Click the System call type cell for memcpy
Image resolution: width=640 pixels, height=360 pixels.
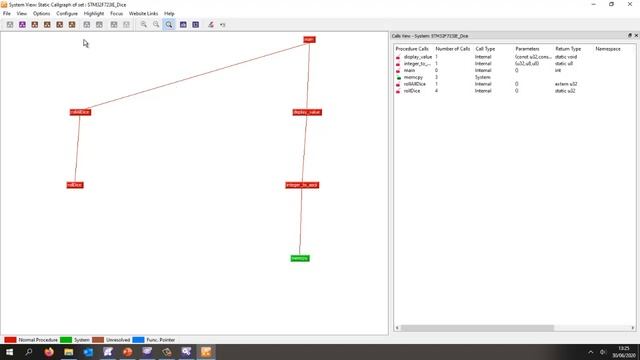tap(482, 77)
